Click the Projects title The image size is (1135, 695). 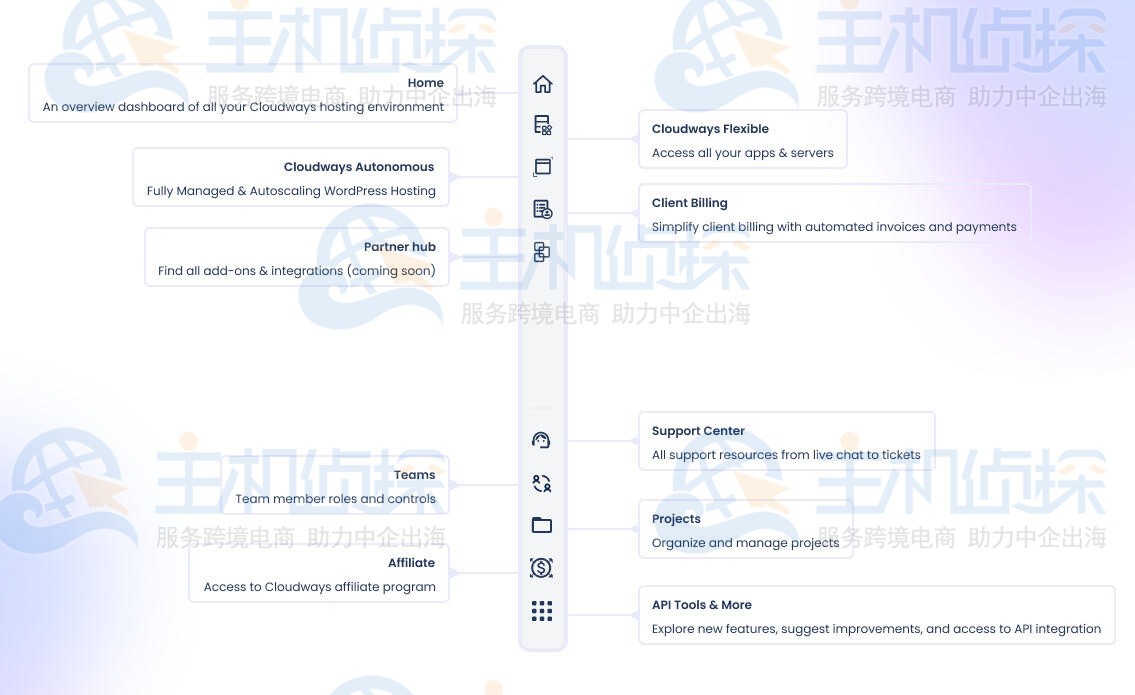tap(676, 519)
